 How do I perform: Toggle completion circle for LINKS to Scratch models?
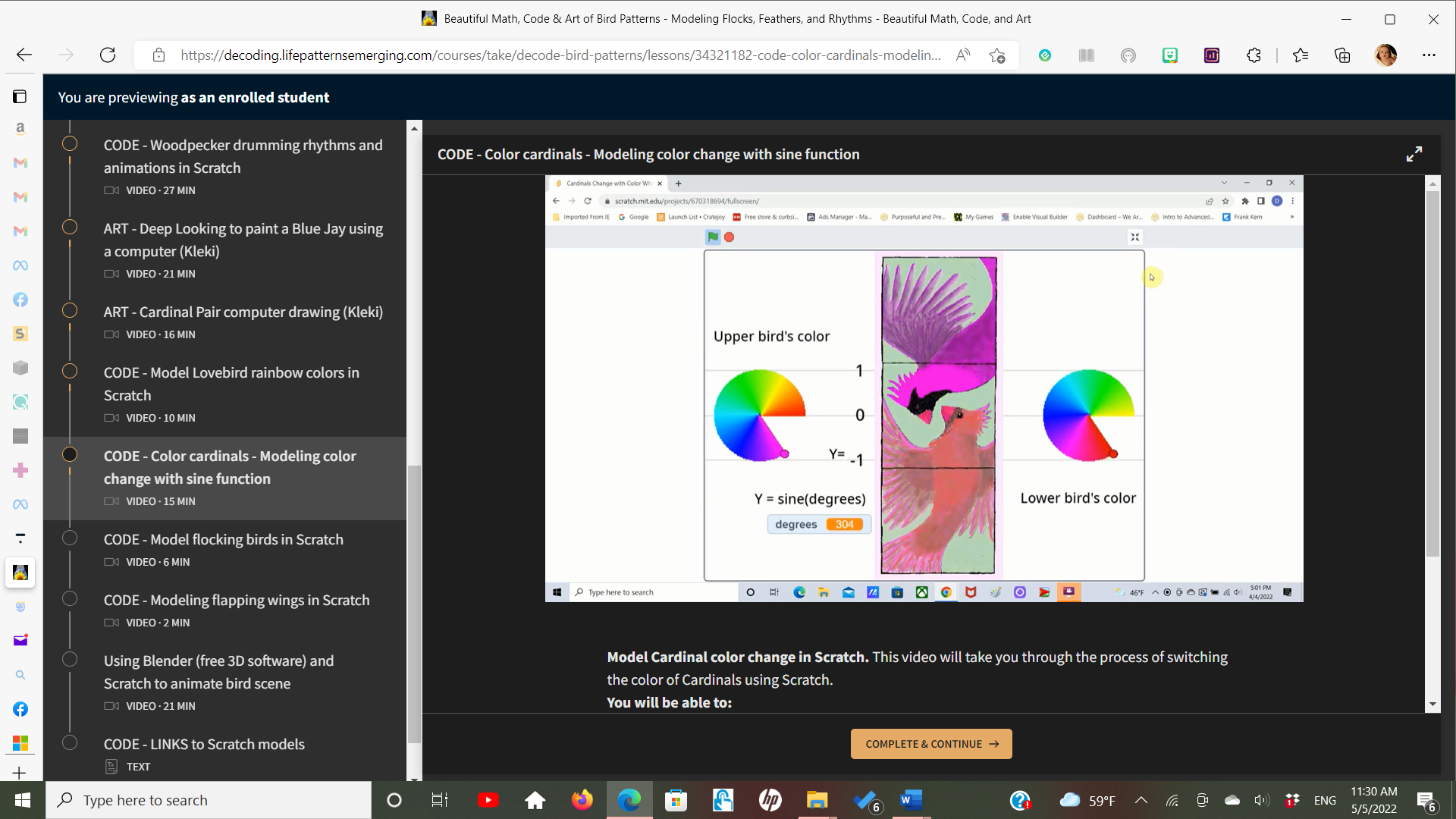click(70, 742)
